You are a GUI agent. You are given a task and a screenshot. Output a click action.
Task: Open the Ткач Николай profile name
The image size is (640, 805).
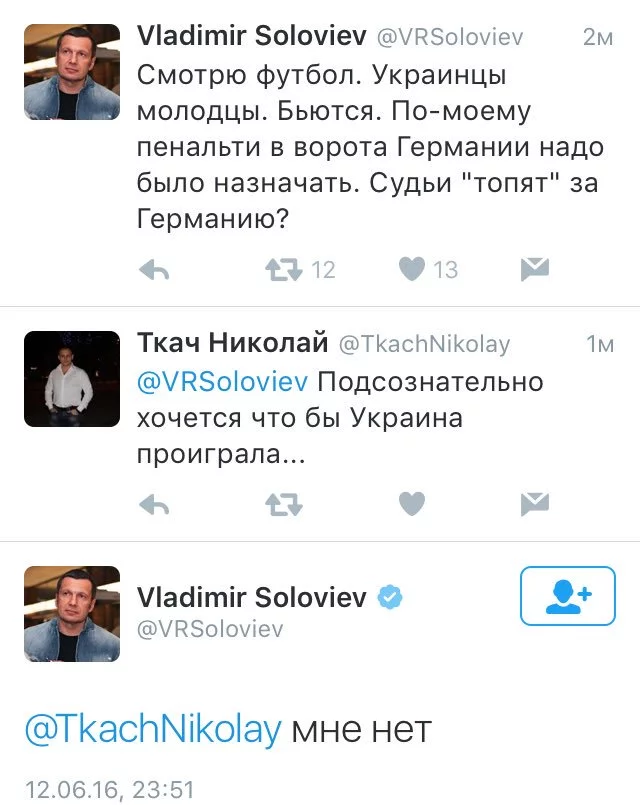tap(232, 344)
